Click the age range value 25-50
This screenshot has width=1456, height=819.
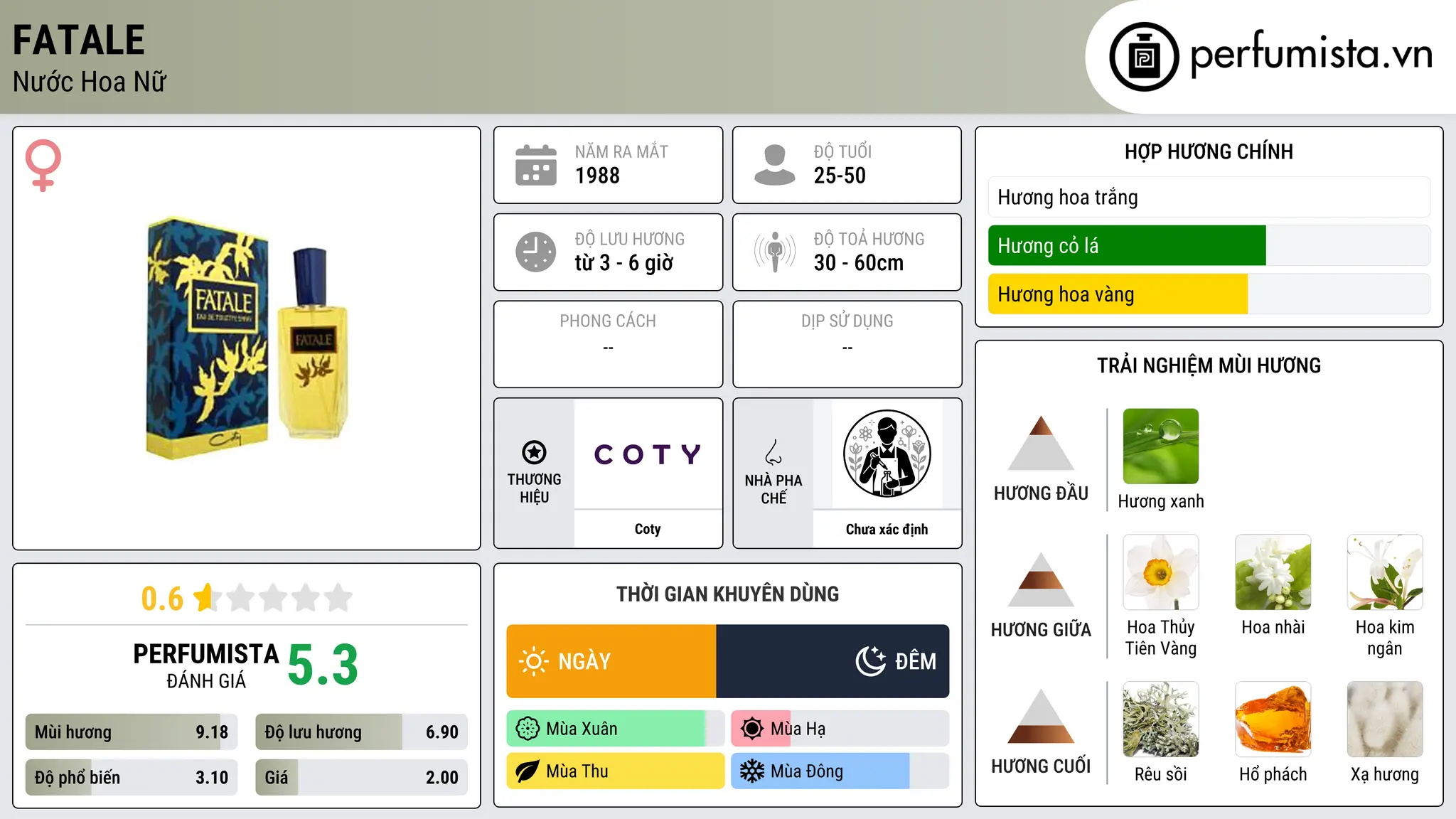840,176
